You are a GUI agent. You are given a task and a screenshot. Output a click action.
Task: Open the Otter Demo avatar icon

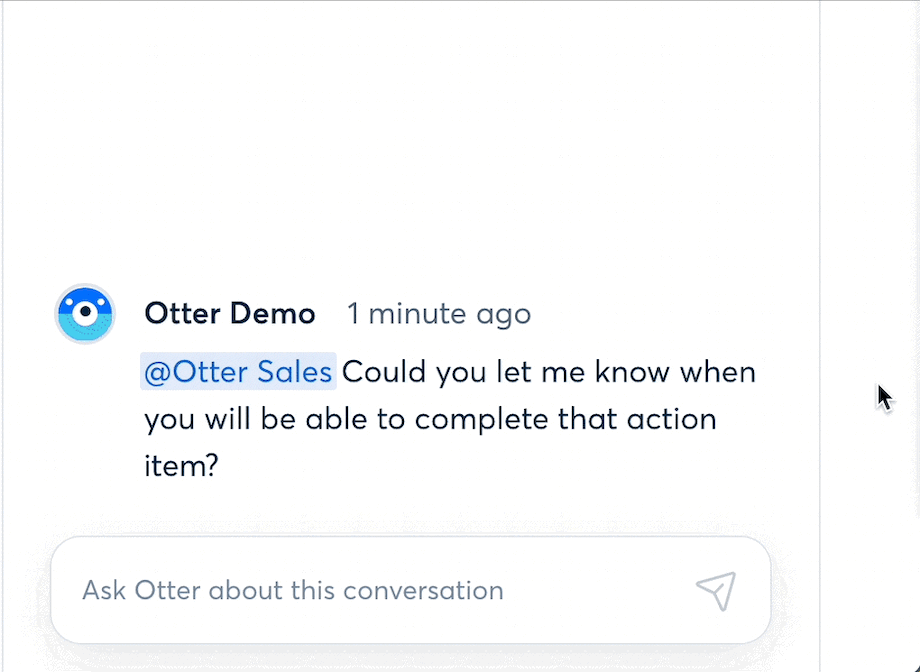(x=85, y=313)
